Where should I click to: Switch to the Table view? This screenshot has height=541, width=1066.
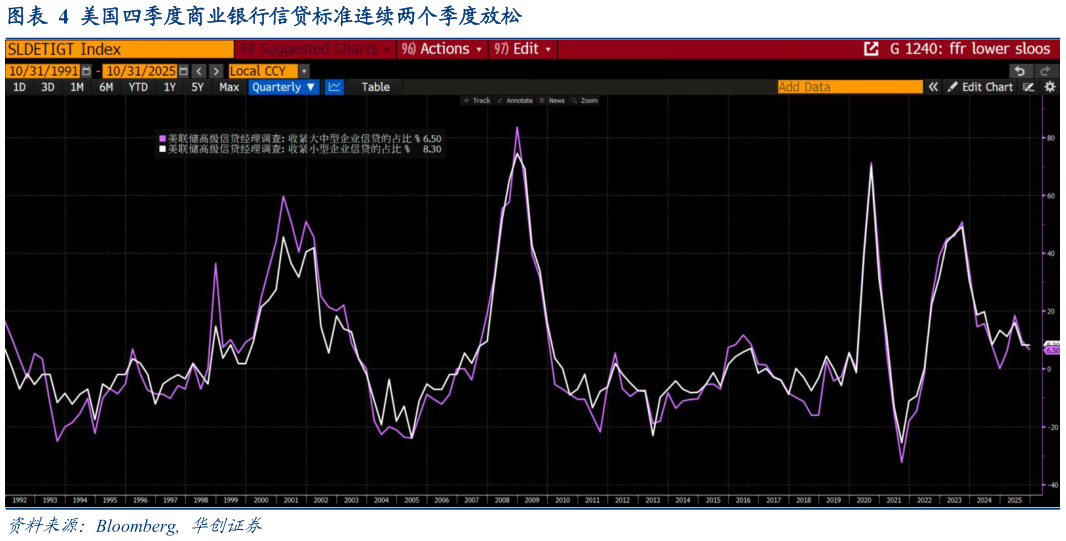point(375,87)
